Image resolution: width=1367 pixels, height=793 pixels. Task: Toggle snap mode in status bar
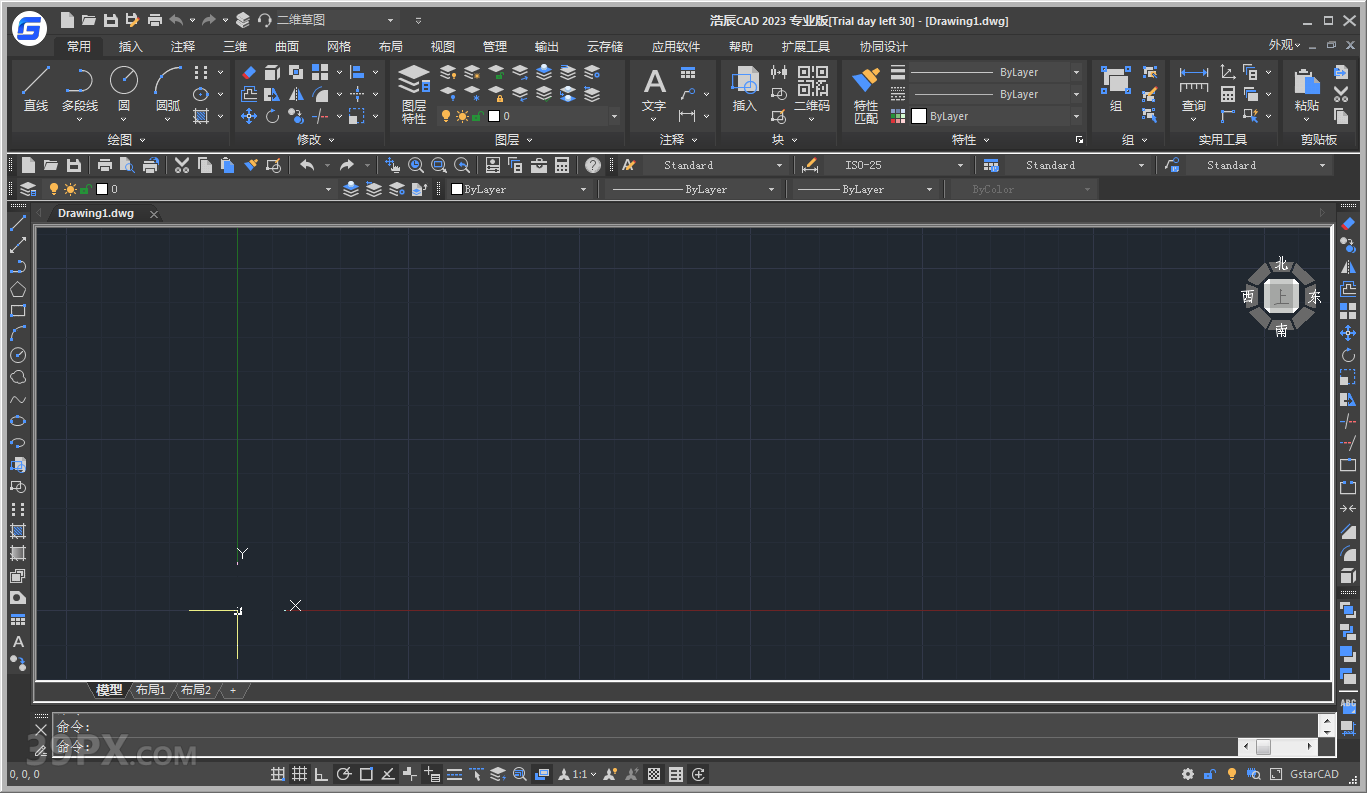coord(278,774)
